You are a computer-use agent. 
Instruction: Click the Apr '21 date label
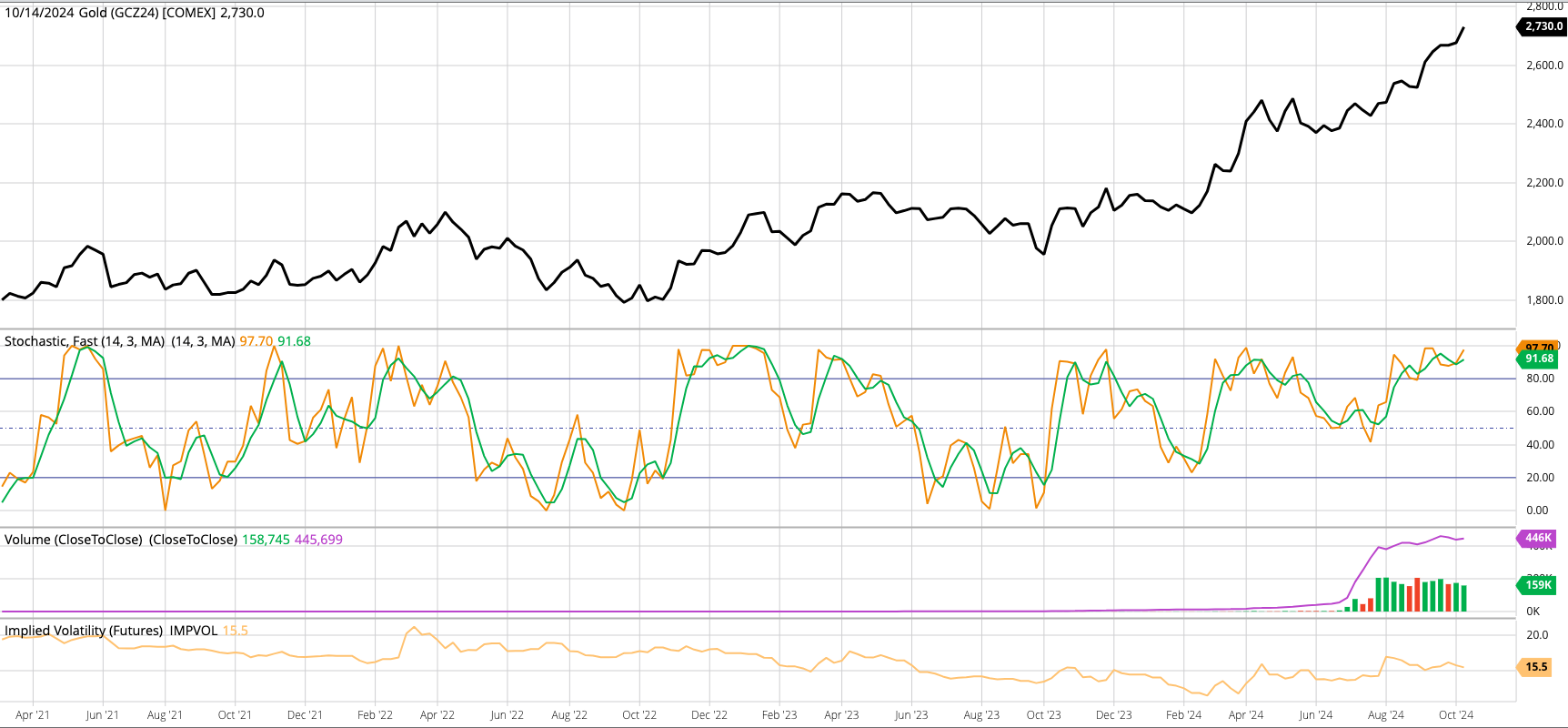tap(33, 715)
